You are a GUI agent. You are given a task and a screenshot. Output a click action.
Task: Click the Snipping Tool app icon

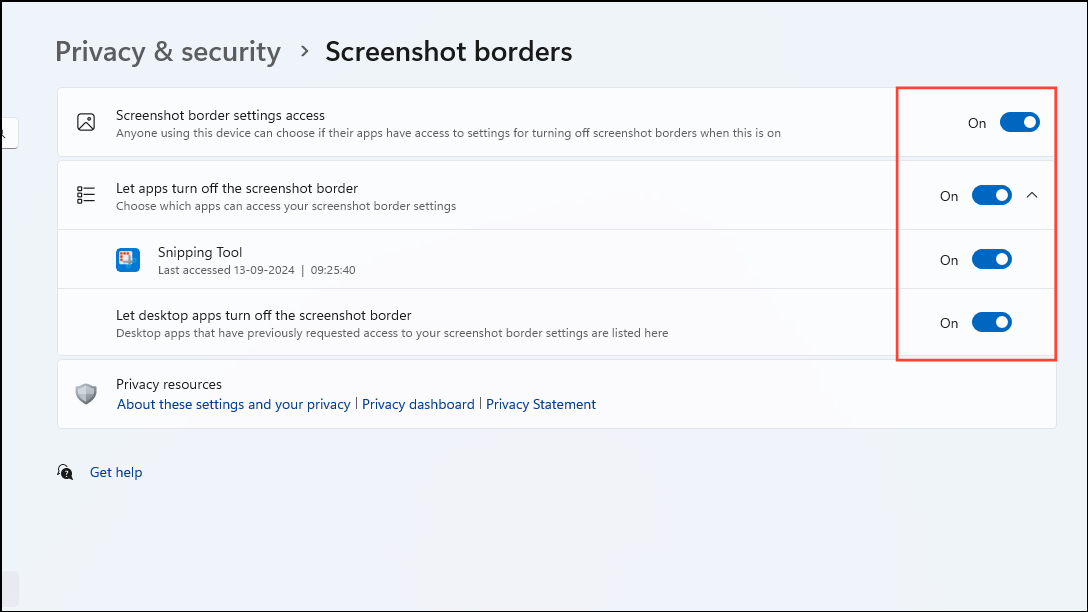(x=127, y=259)
